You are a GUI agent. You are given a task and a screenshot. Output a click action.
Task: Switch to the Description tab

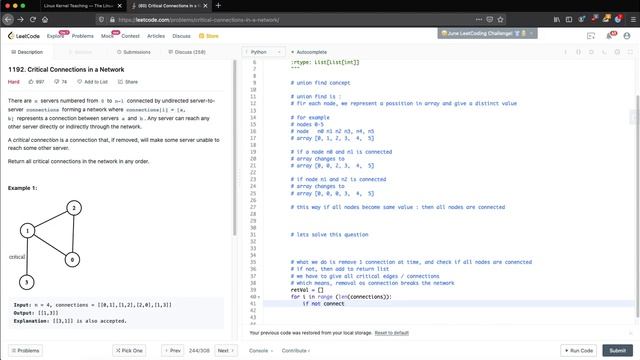pos(27,52)
